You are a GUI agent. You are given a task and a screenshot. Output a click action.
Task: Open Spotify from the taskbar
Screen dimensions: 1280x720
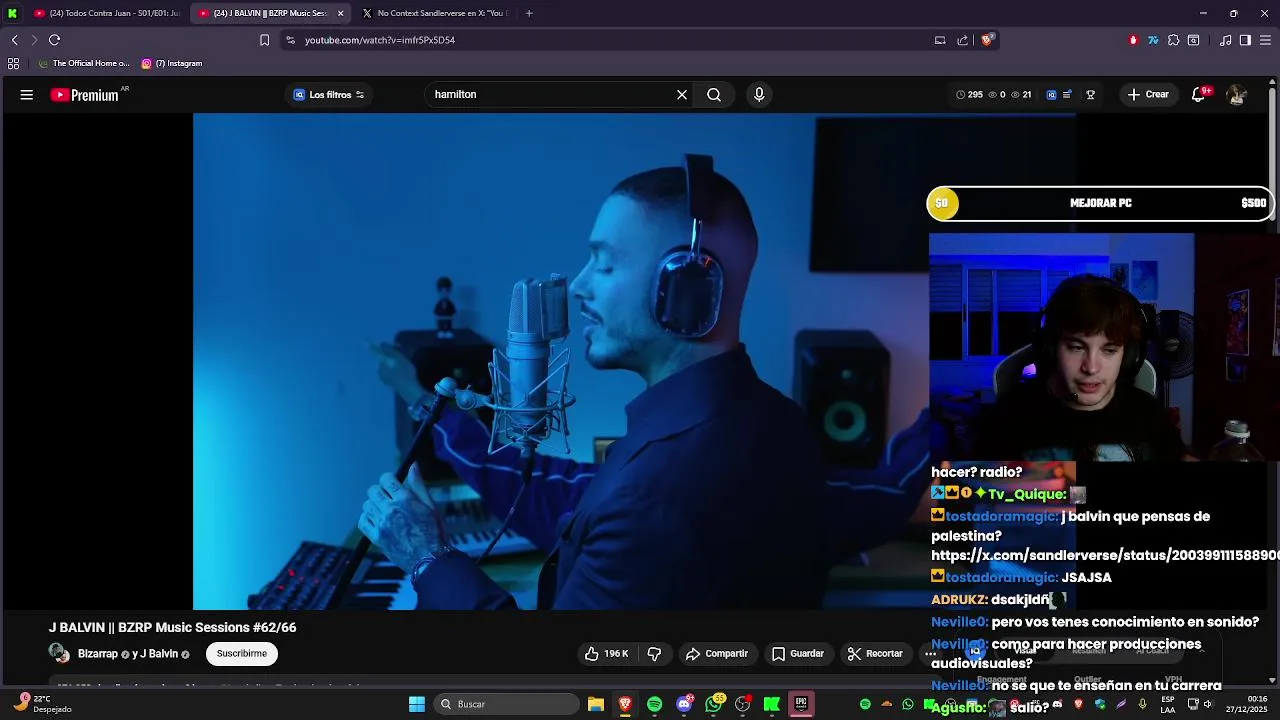point(654,704)
